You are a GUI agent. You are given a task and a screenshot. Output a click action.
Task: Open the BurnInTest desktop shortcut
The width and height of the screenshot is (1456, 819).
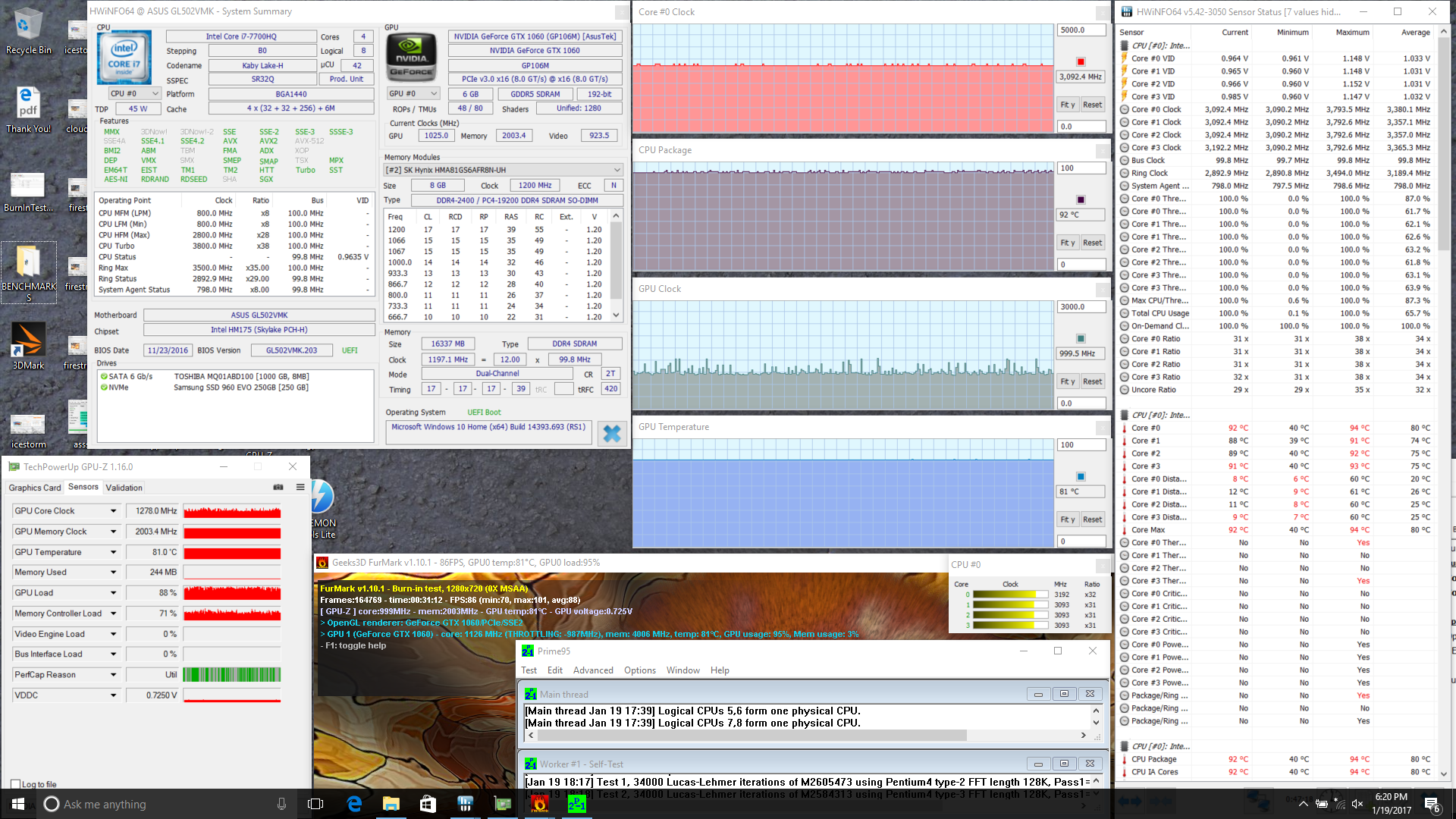point(28,192)
